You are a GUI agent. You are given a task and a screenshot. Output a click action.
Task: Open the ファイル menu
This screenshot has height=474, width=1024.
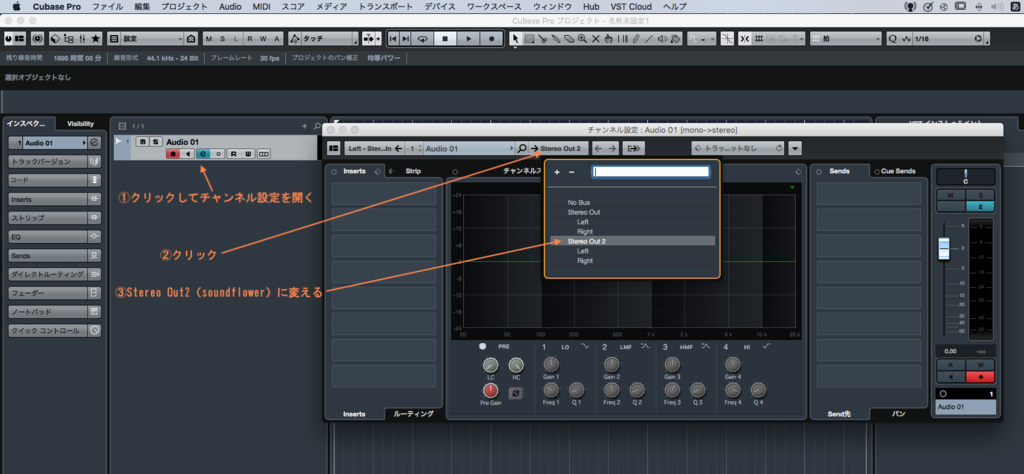(x=106, y=7)
